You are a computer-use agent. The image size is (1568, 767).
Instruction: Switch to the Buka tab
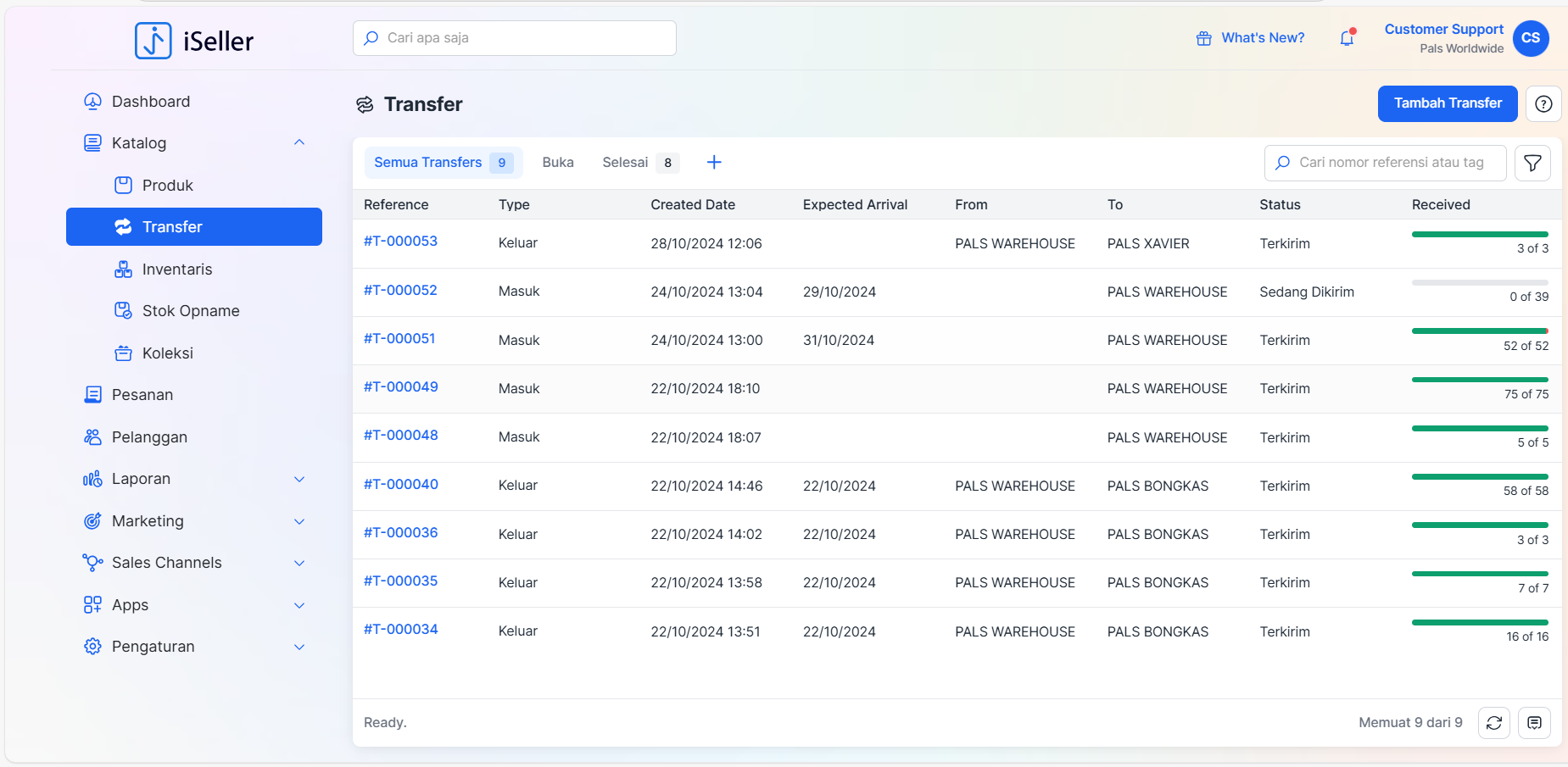point(558,163)
